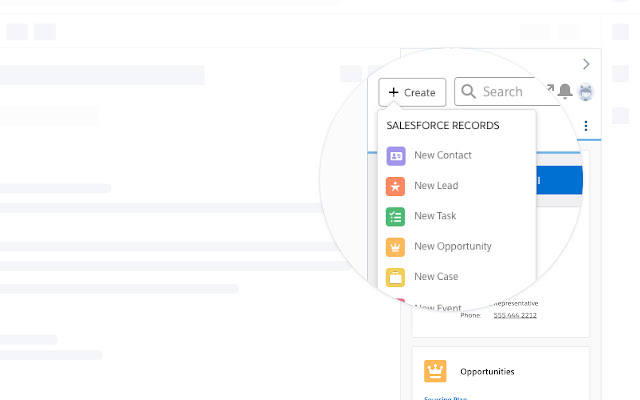Open the Opportunities section heading
The height and width of the screenshot is (400, 640).
pos(487,372)
